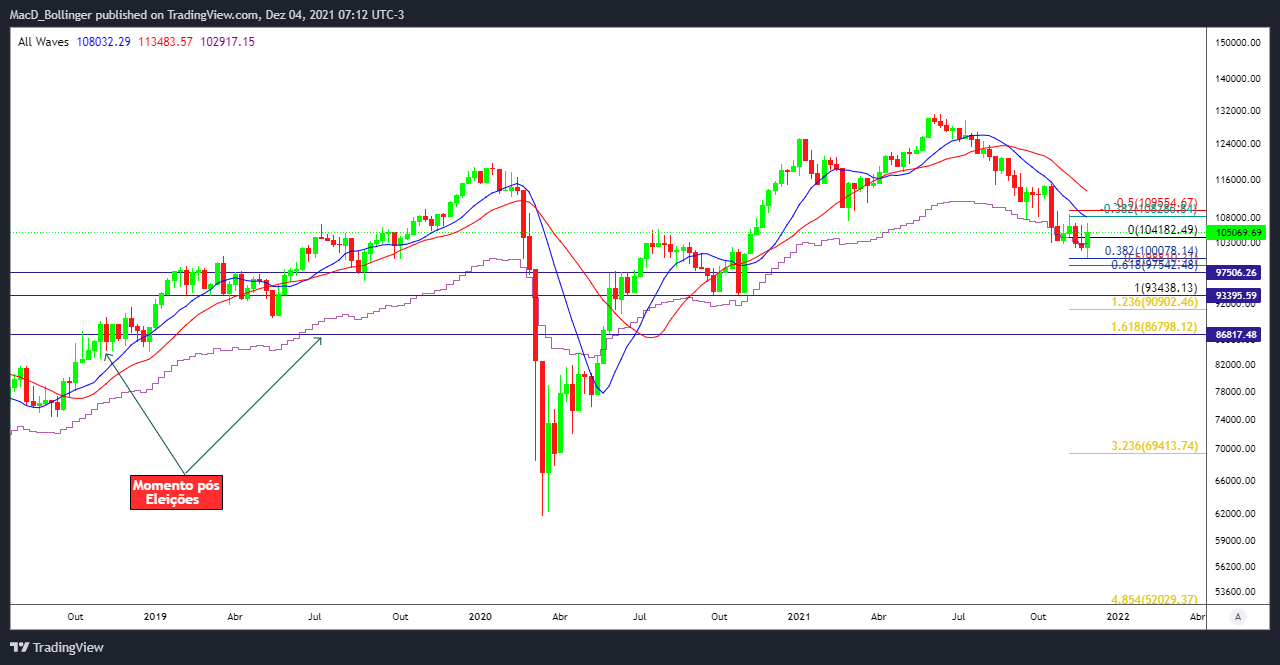The height and width of the screenshot is (665, 1280).
Task: Select the 86817.48 horizontal line price tag
Action: (1236, 335)
